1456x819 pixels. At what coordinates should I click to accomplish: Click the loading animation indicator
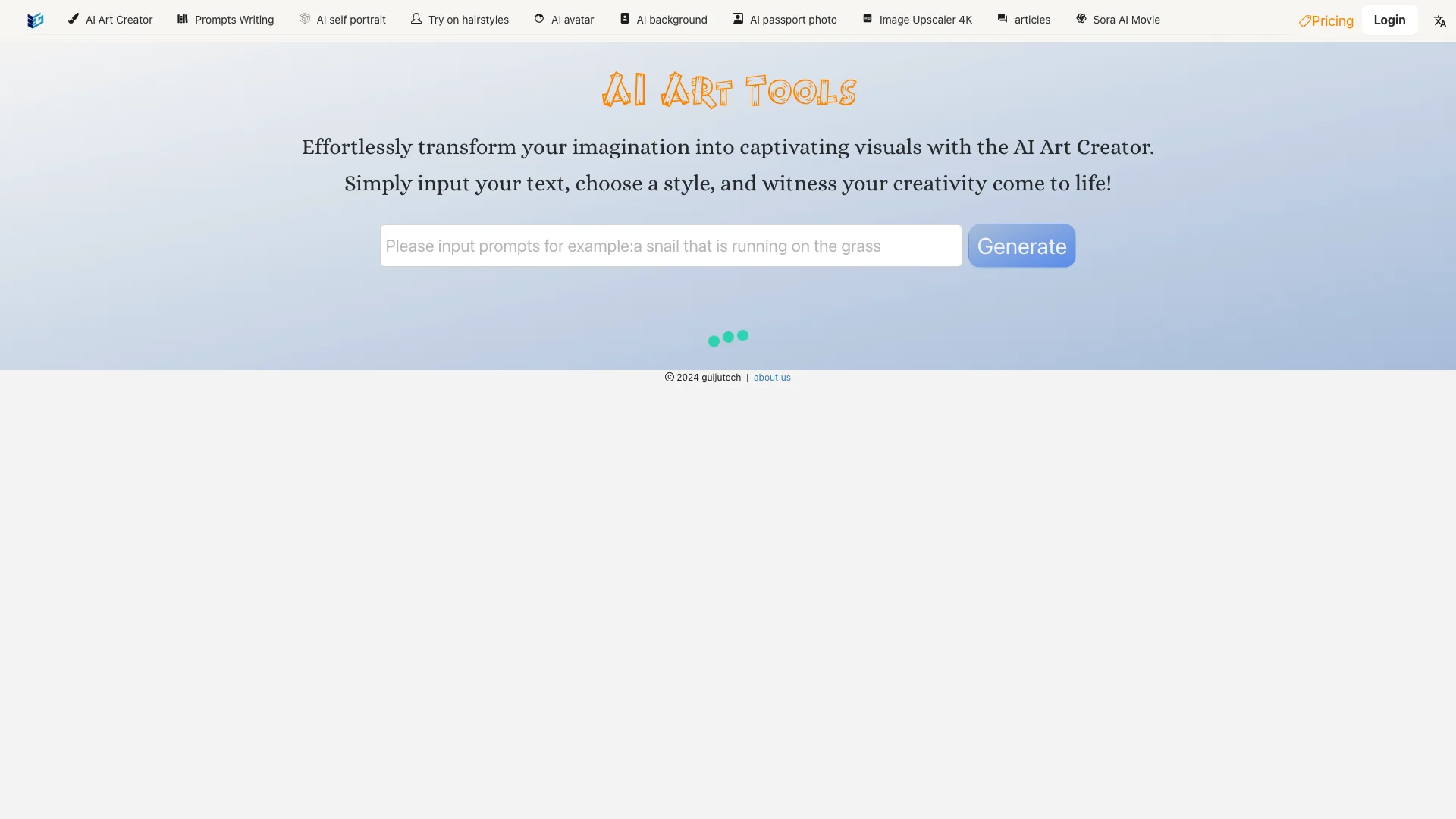[728, 338]
